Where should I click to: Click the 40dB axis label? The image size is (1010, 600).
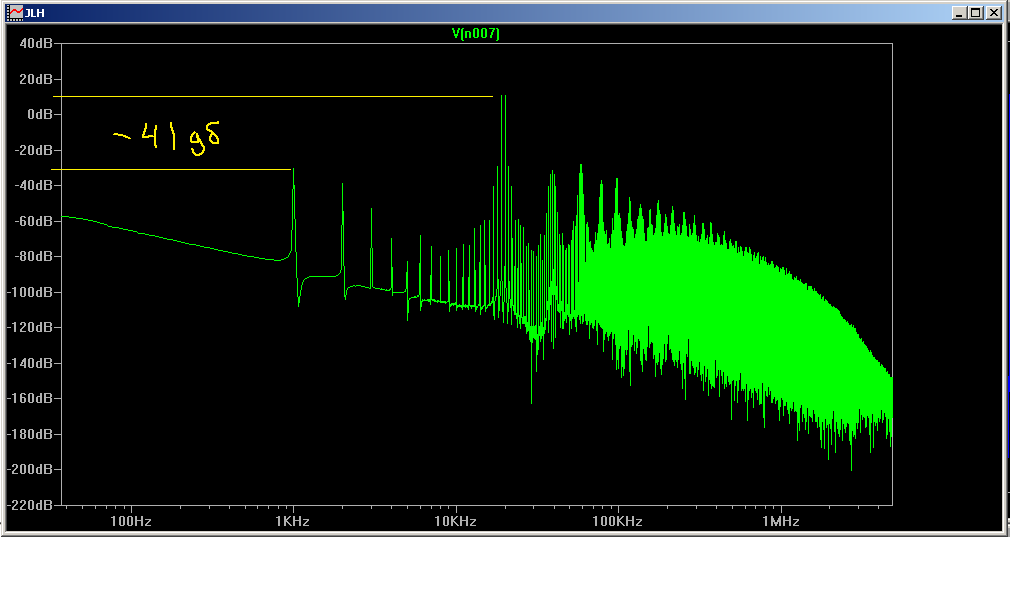click(x=36, y=44)
